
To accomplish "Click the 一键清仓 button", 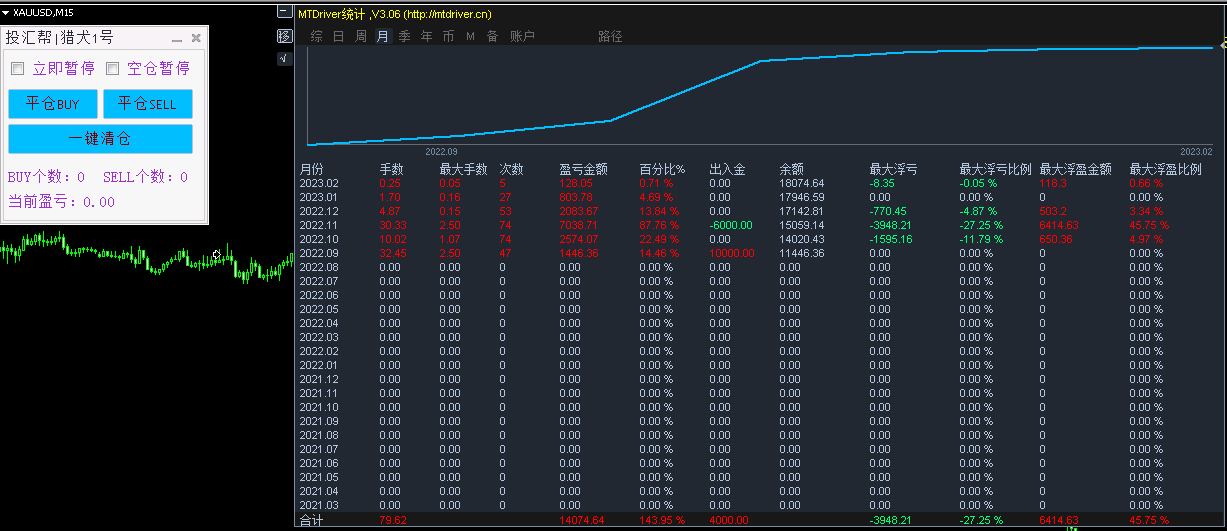I will pos(100,138).
